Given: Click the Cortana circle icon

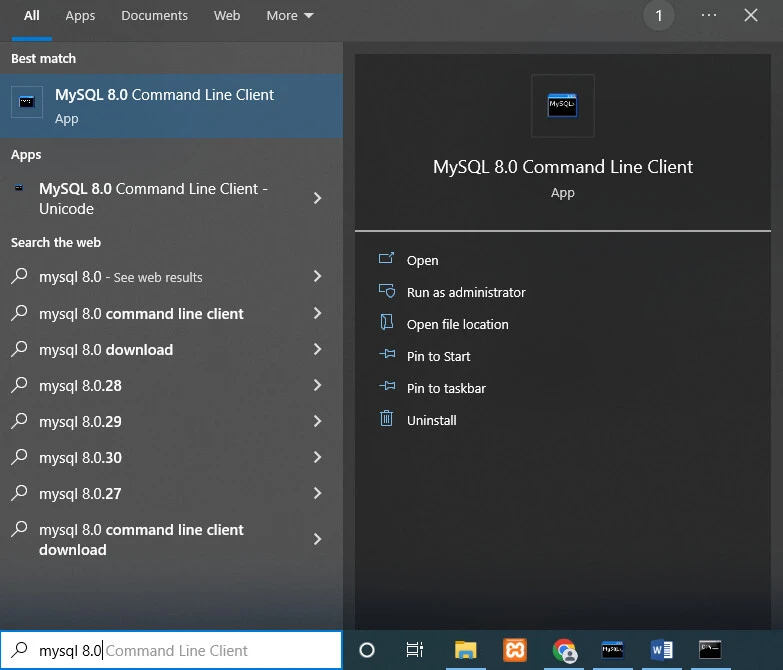Looking at the screenshot, I should (367, 650).
